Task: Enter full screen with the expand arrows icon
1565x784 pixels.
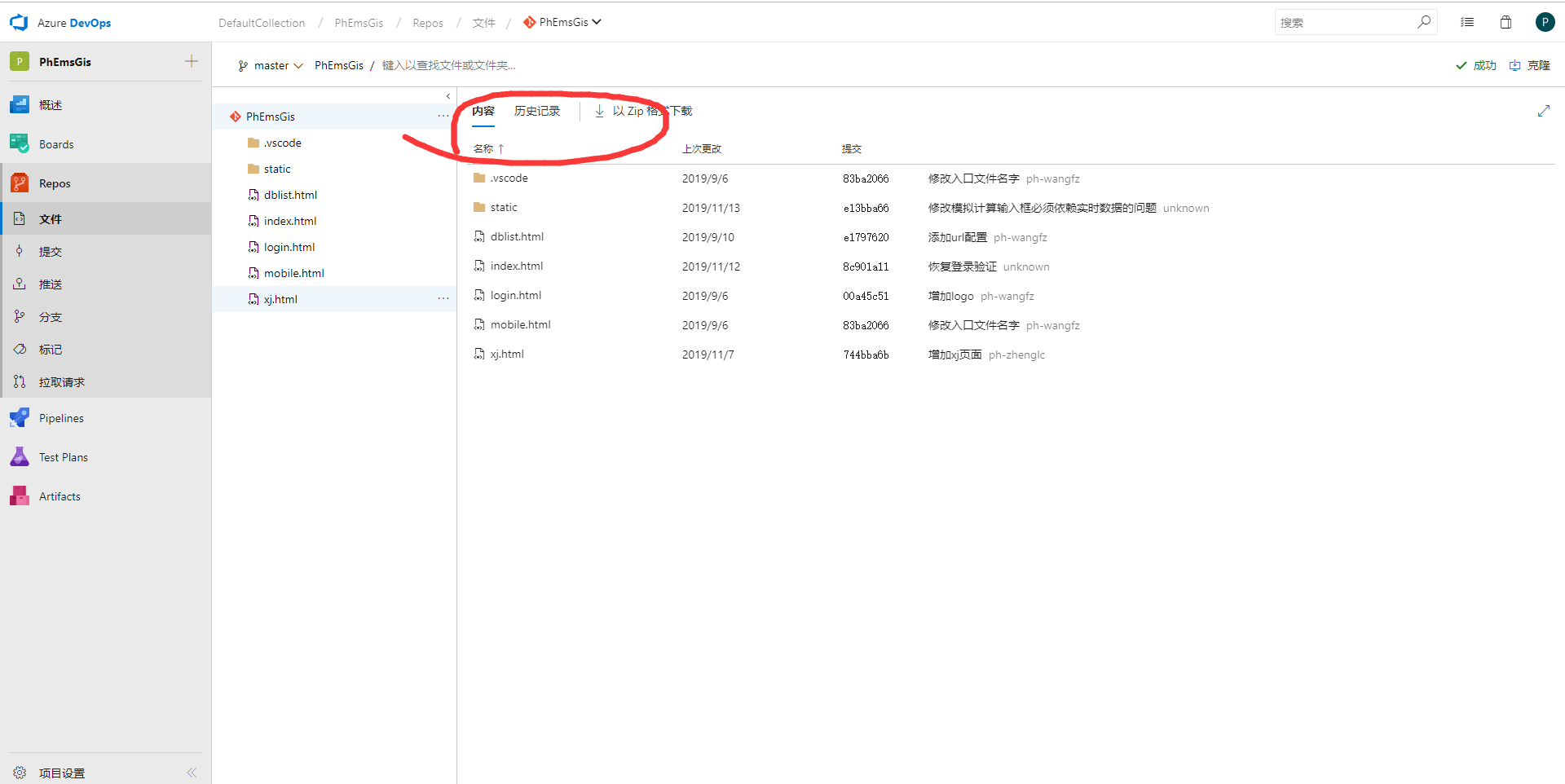Action: [1543, 111]
